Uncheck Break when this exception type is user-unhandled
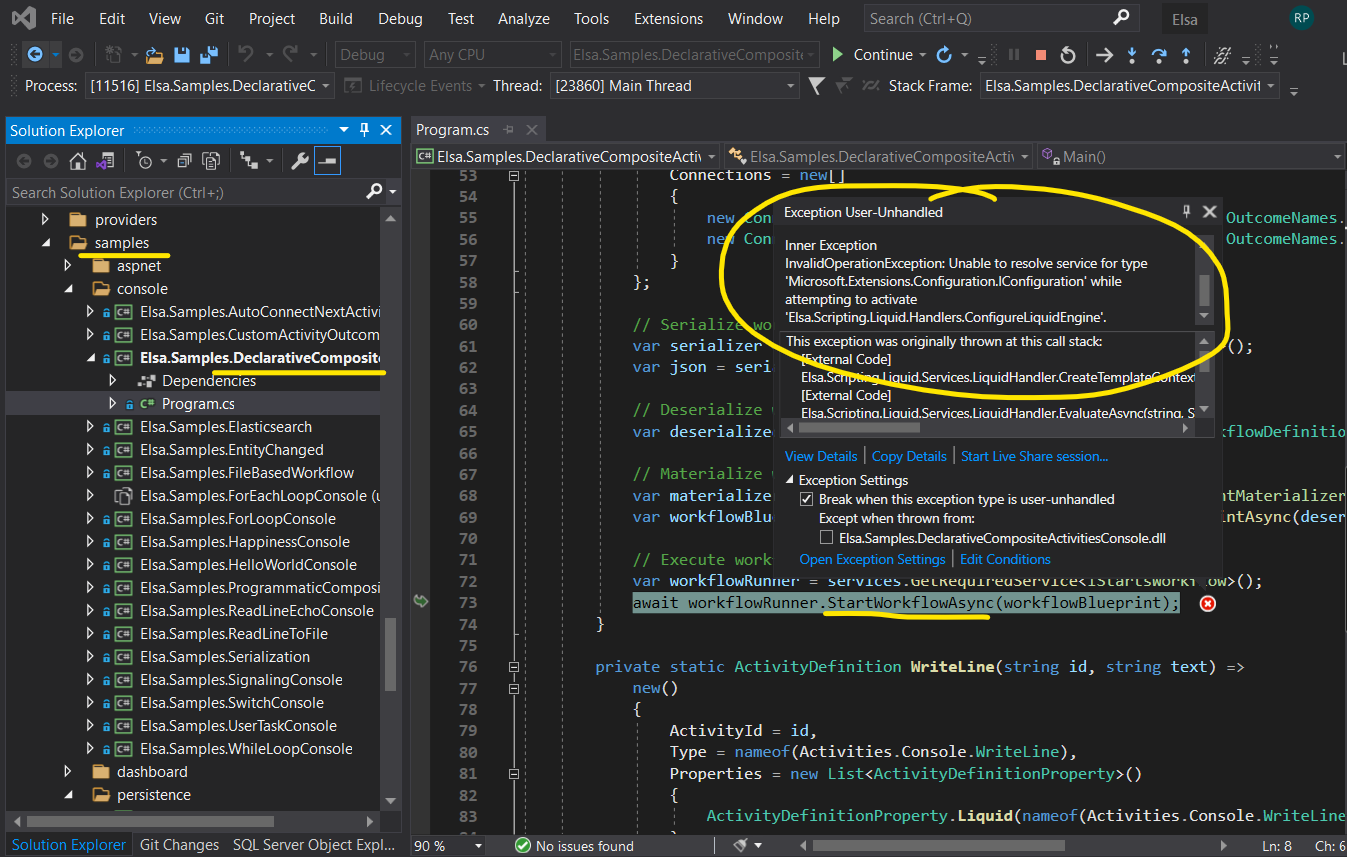Screen dimensions: 1347x857 click(807, 499)
